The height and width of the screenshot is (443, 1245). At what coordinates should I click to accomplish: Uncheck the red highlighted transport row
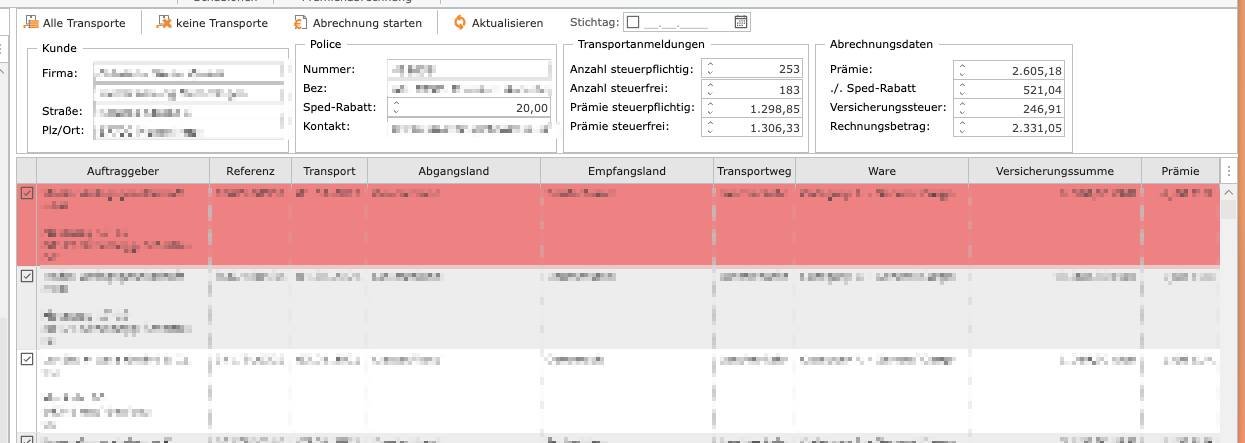[27, 194]
